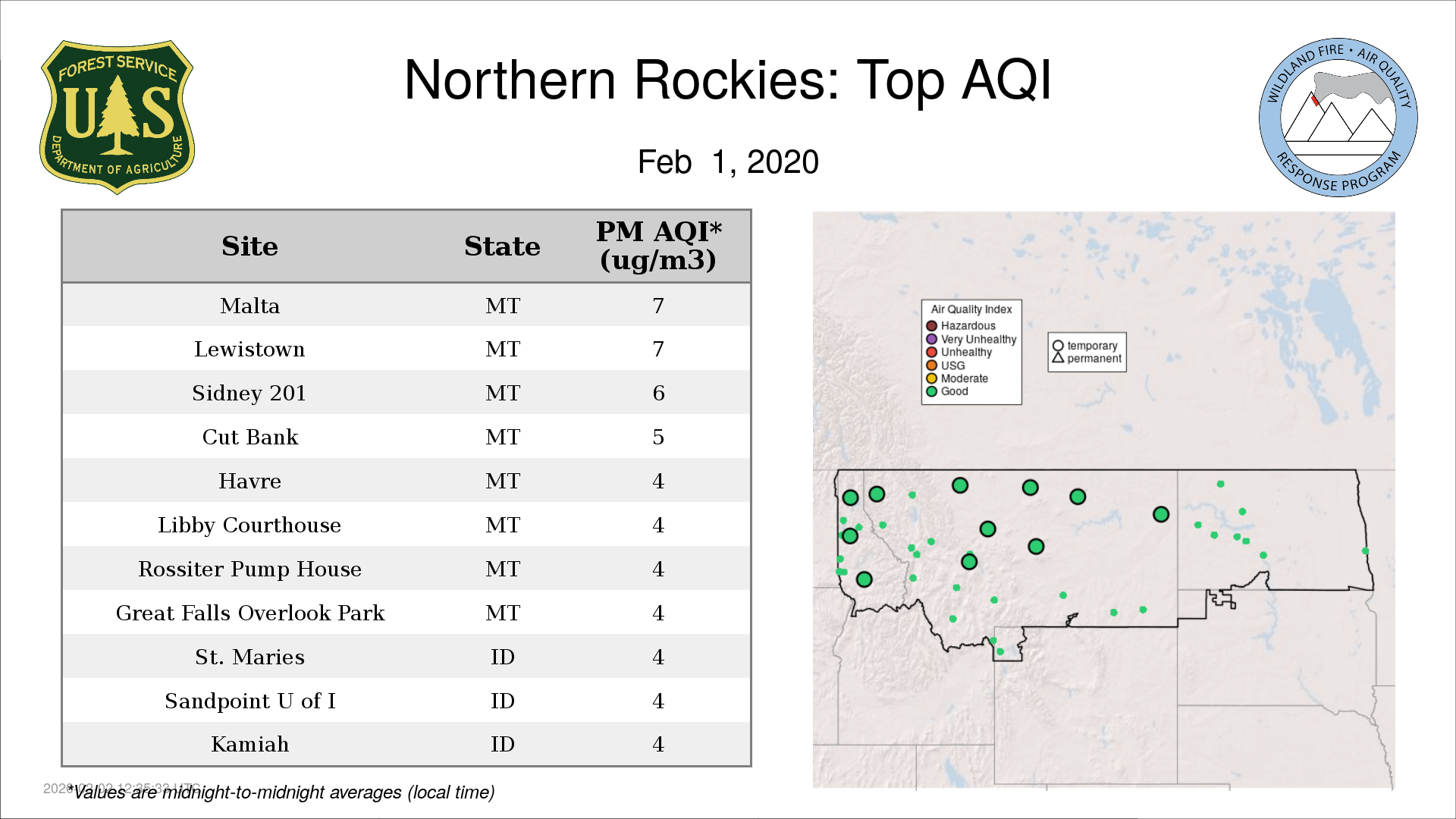Click the AQI value 5 in Cut Bank row
Viewport: 1456px width, 819px height.
coord(658,437)
